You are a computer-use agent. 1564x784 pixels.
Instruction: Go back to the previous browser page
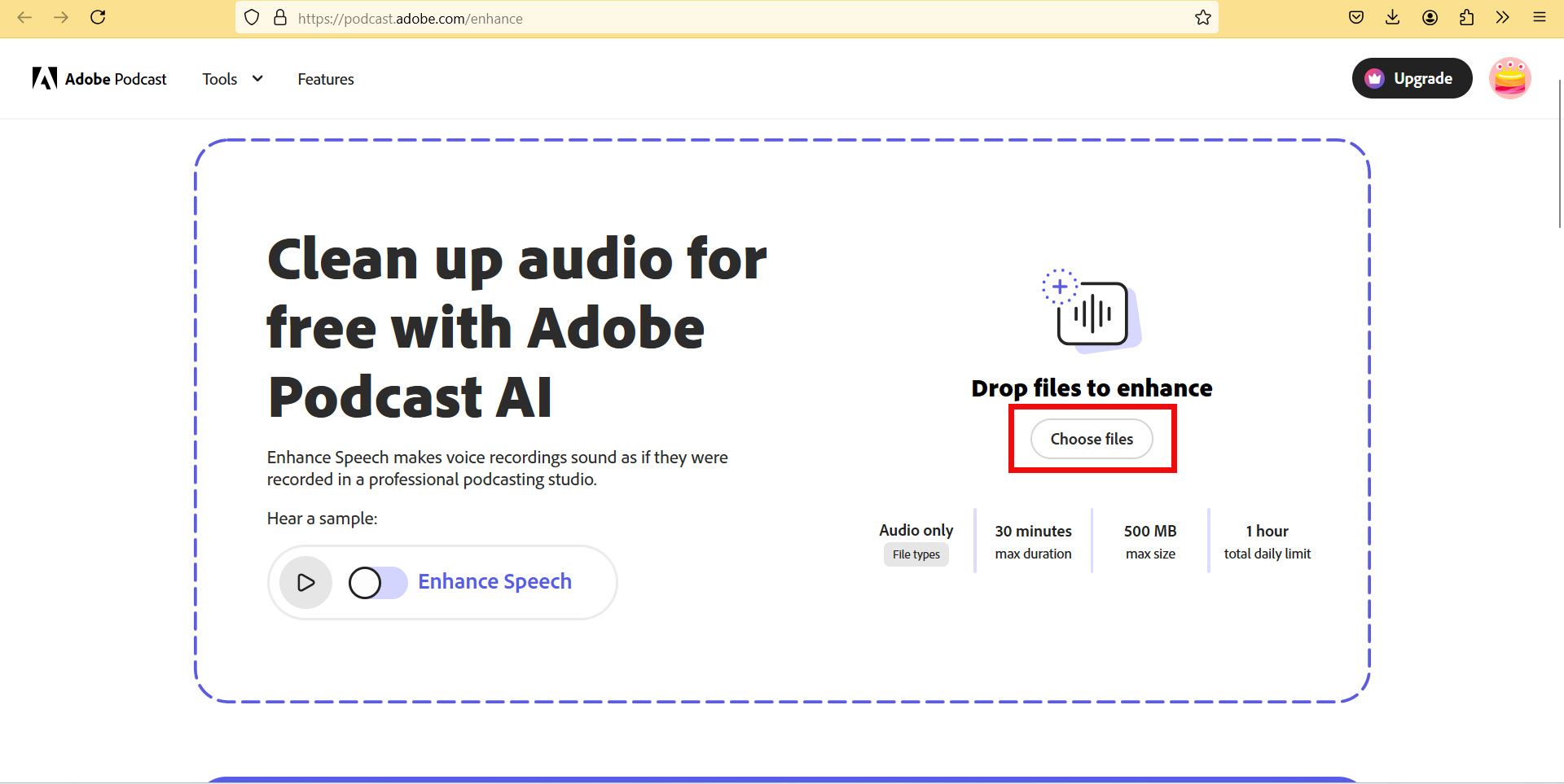pyautogui.click(x=24, y=17)
